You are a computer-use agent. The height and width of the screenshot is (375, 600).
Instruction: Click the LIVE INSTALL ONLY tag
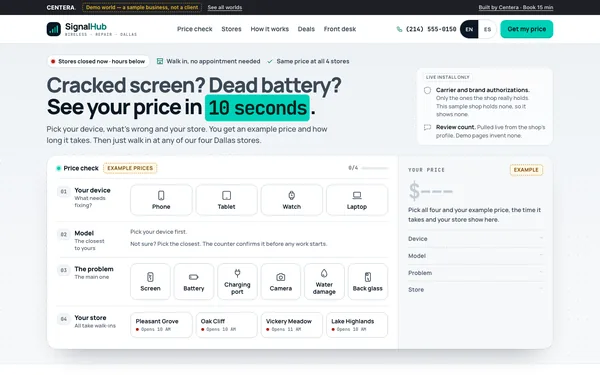point(447,77)
